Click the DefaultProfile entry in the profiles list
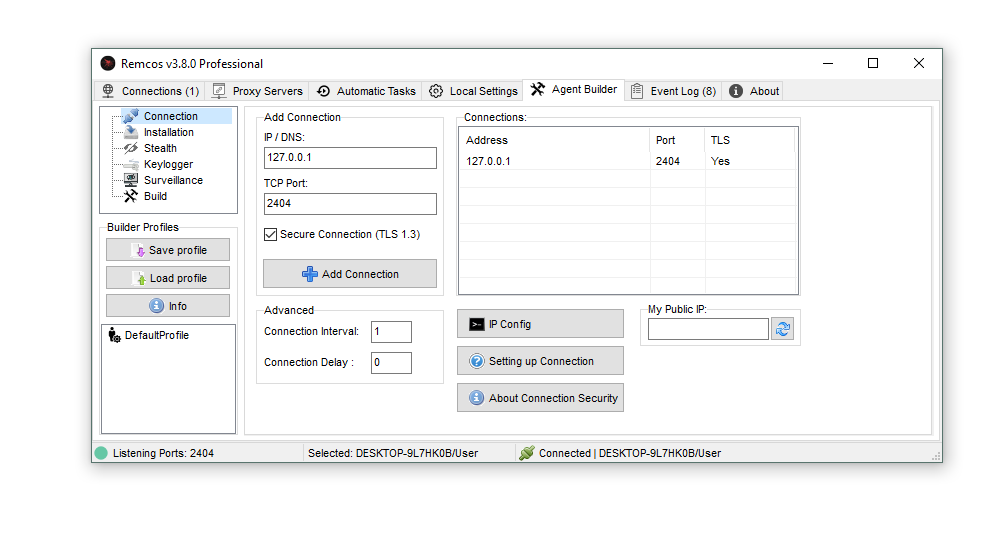Image resolution: width=1002 pixels, height=534 pixels. pos(156,335)
